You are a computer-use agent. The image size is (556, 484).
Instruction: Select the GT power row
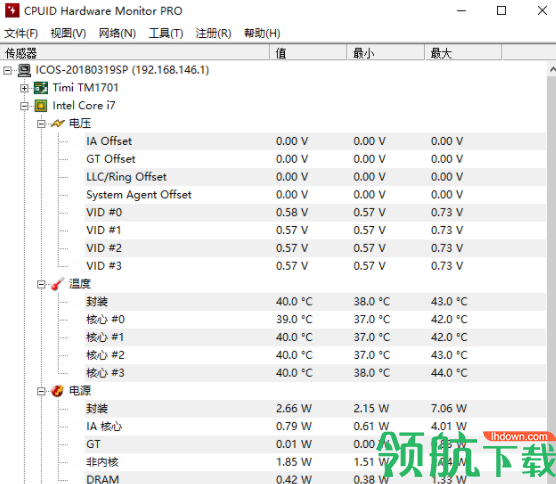[315, 444]
